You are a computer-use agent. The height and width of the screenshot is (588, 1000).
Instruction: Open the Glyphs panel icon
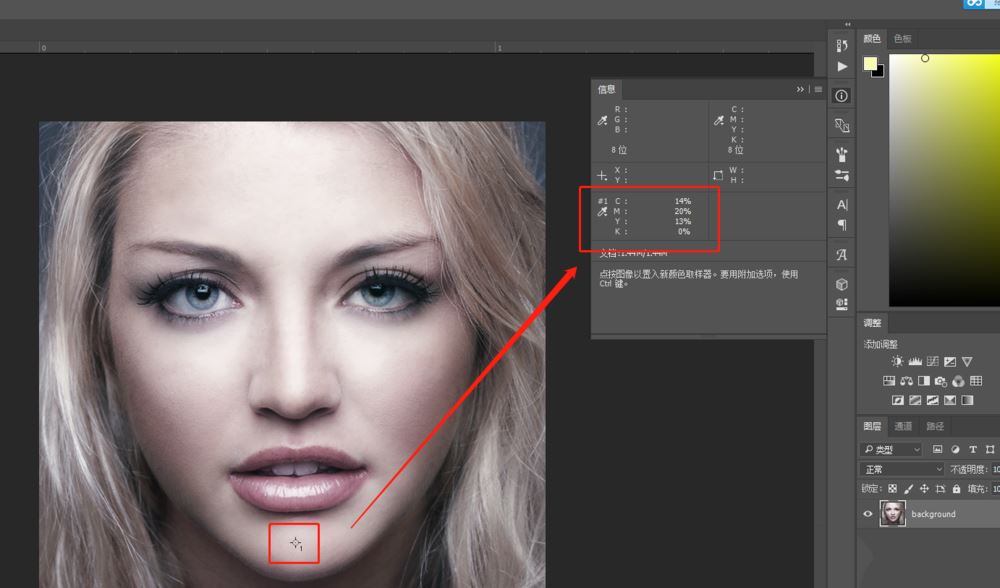(x=842, y=254)
